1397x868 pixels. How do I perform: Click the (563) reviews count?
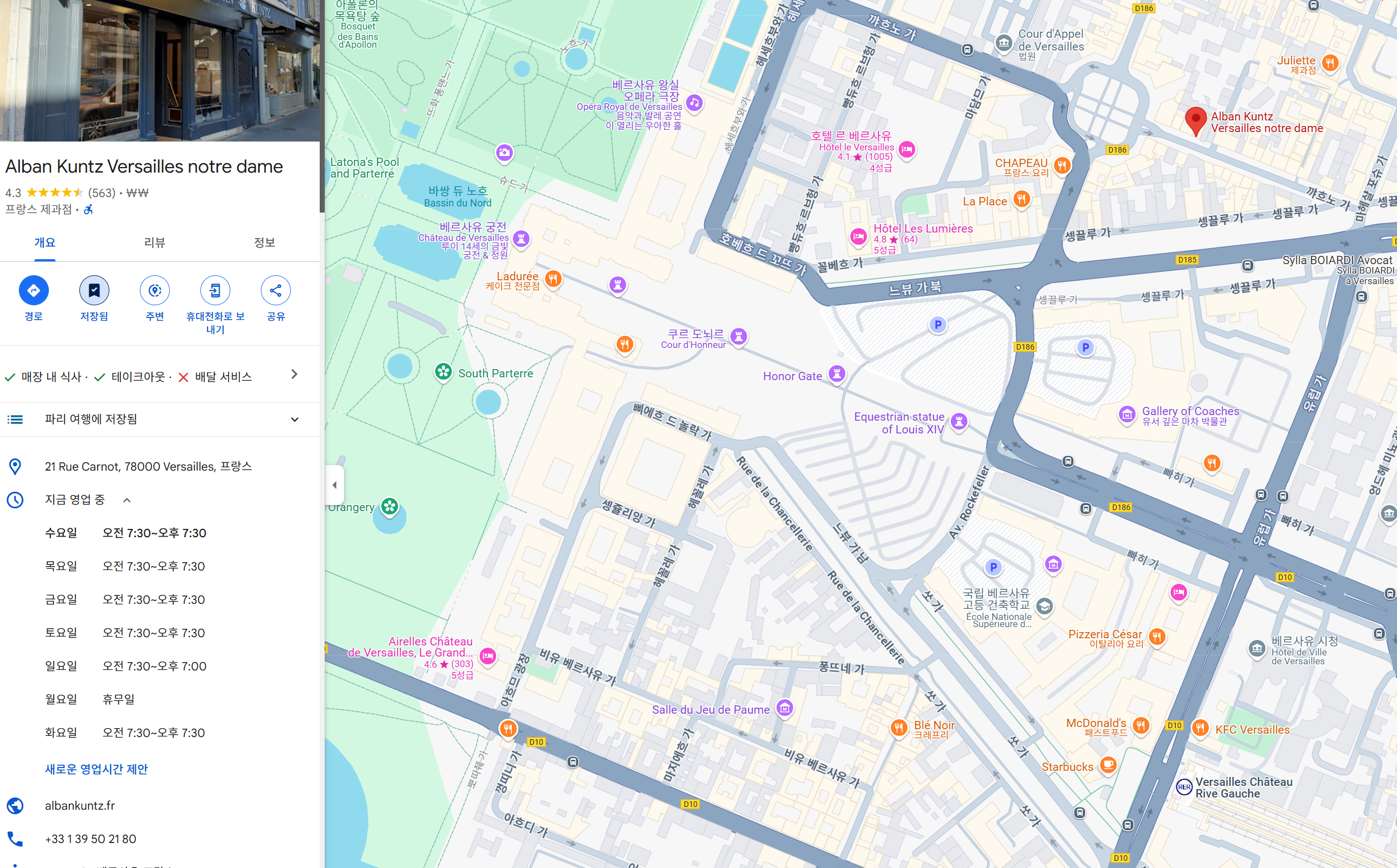102,193
